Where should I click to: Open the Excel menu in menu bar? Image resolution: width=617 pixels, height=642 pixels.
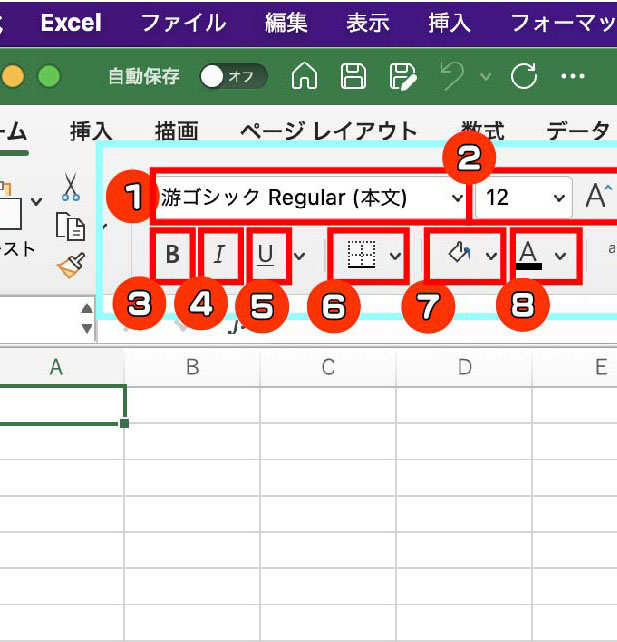[71, 23]
